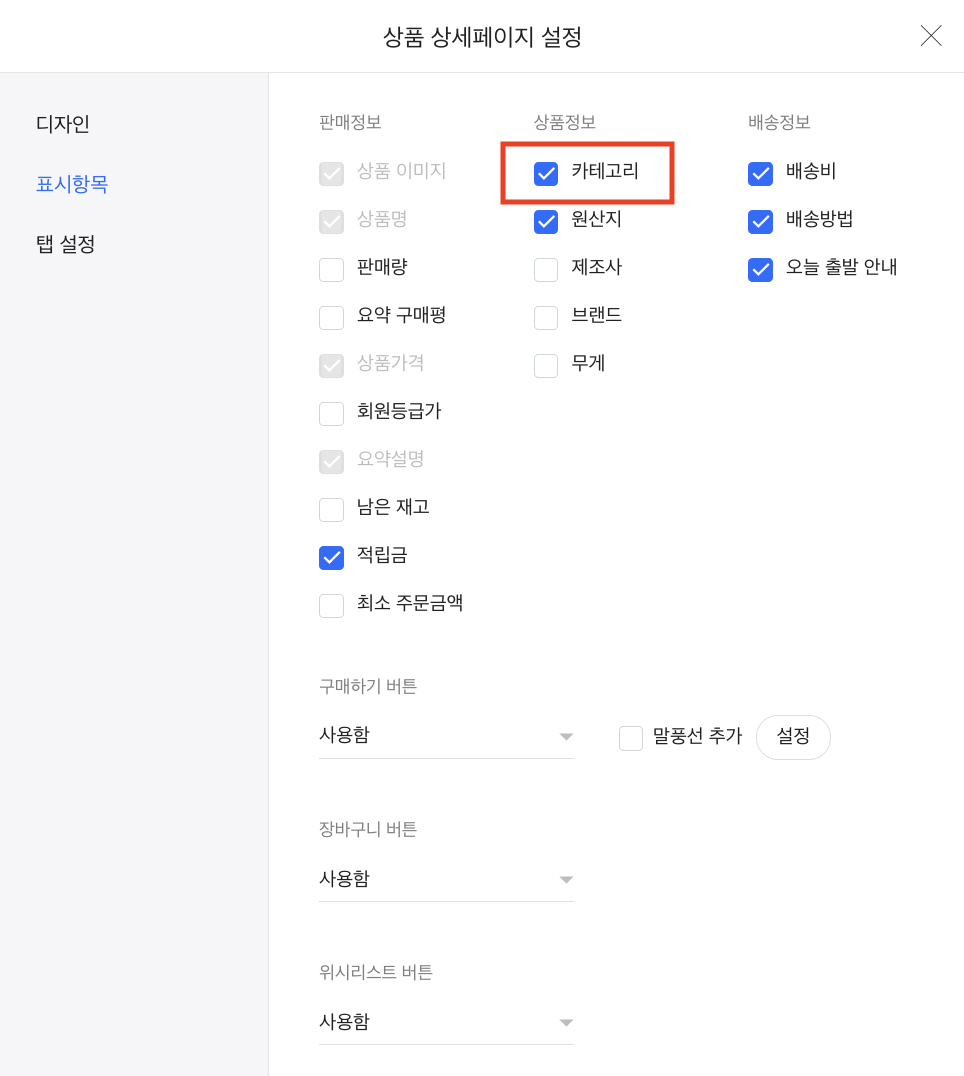Disable the 원산지 checkbox
Image resolution: width=964 pixels, height=1076 pixels.
pyautogui.click(x=546, y=222)
